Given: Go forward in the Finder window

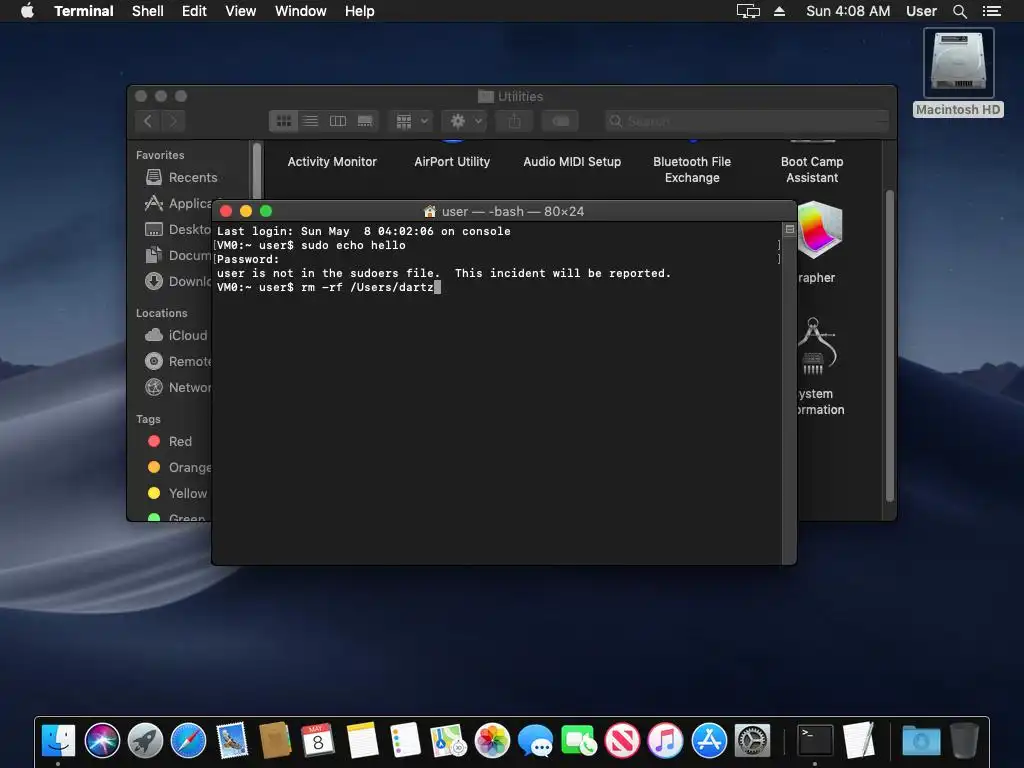Looking at the screenshot, I should pos(173,121).
